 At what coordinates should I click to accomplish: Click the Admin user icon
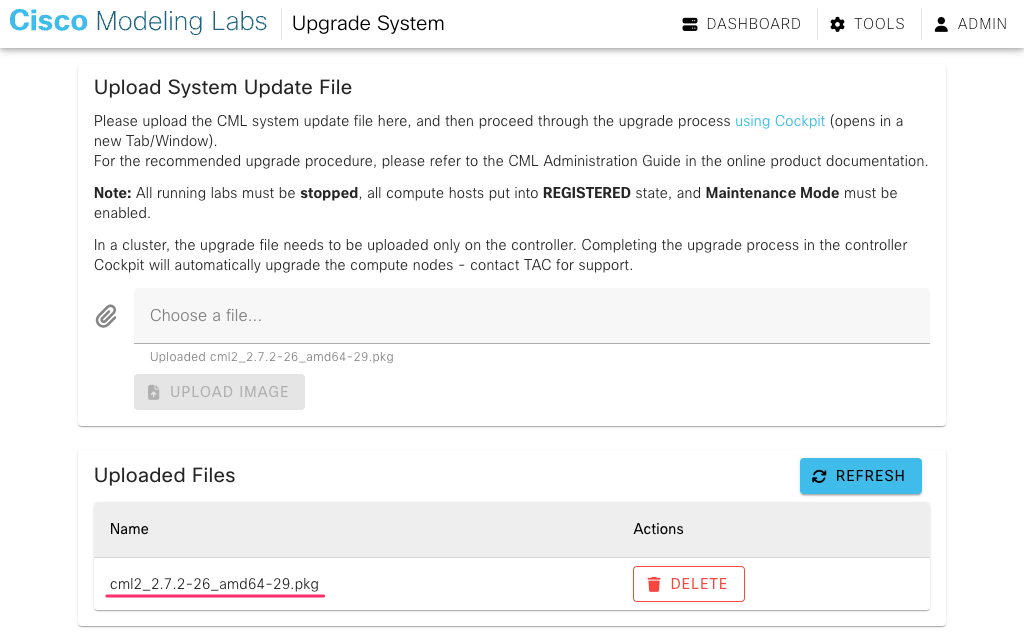pyautogui.click(x=941, y=24)
